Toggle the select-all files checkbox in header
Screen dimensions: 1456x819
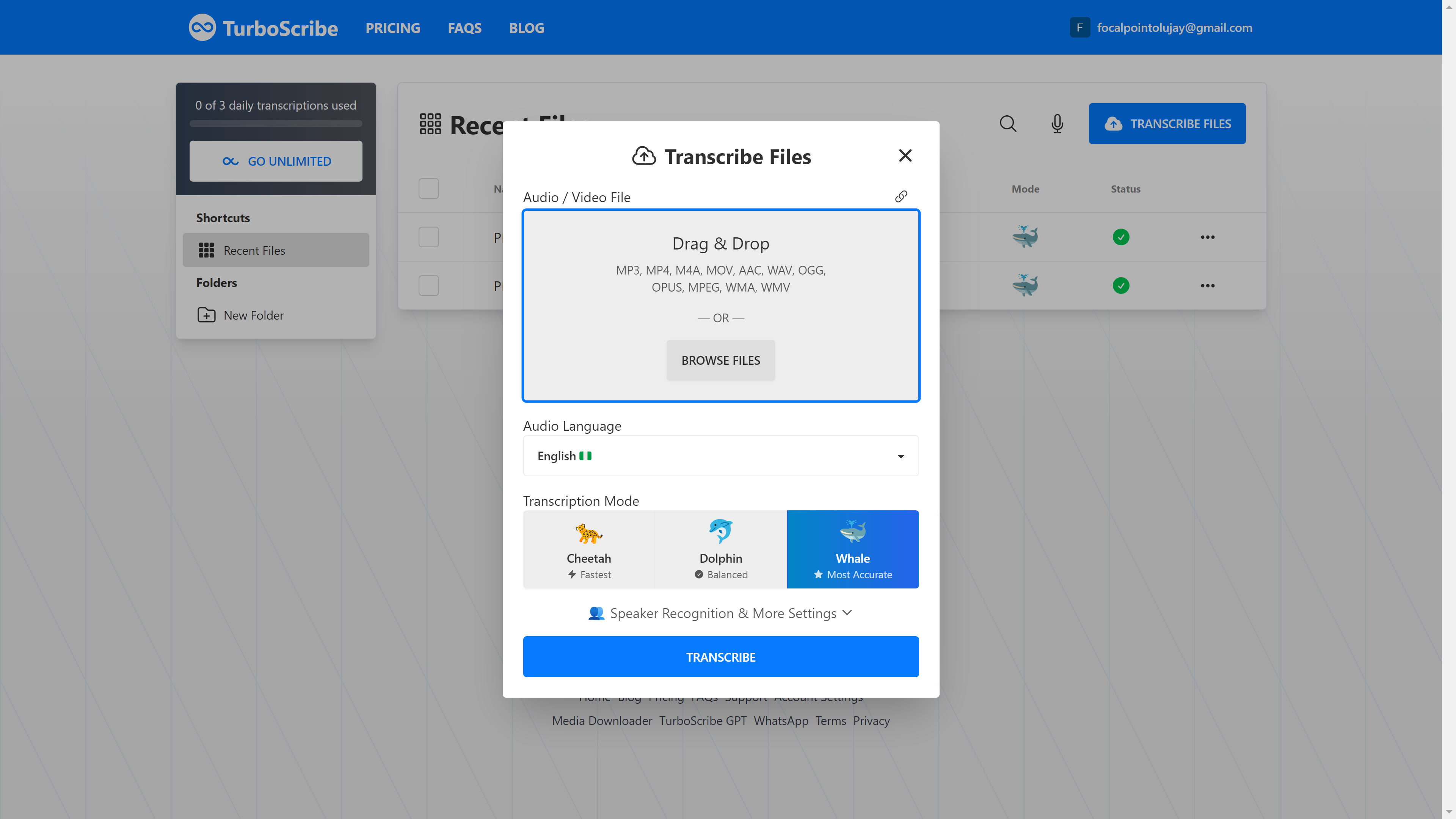pos(428,188)
